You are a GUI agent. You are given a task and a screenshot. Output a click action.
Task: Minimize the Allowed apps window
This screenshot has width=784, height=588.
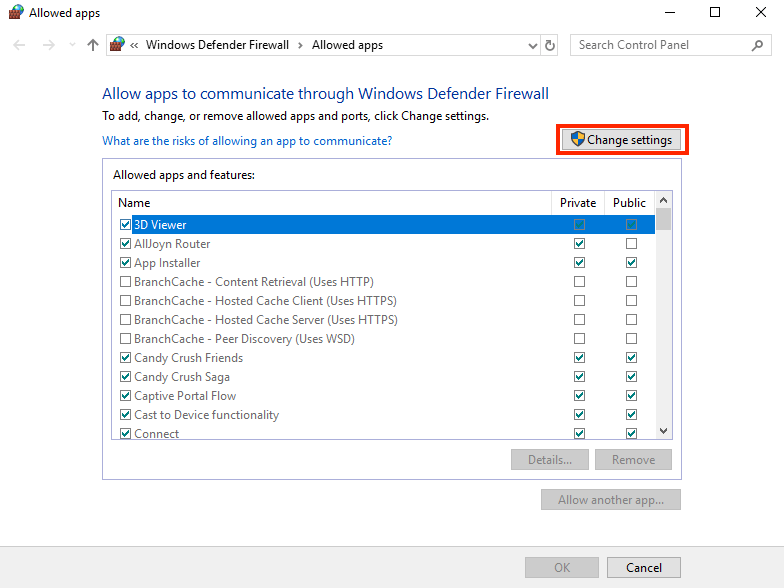click(670, 12)
